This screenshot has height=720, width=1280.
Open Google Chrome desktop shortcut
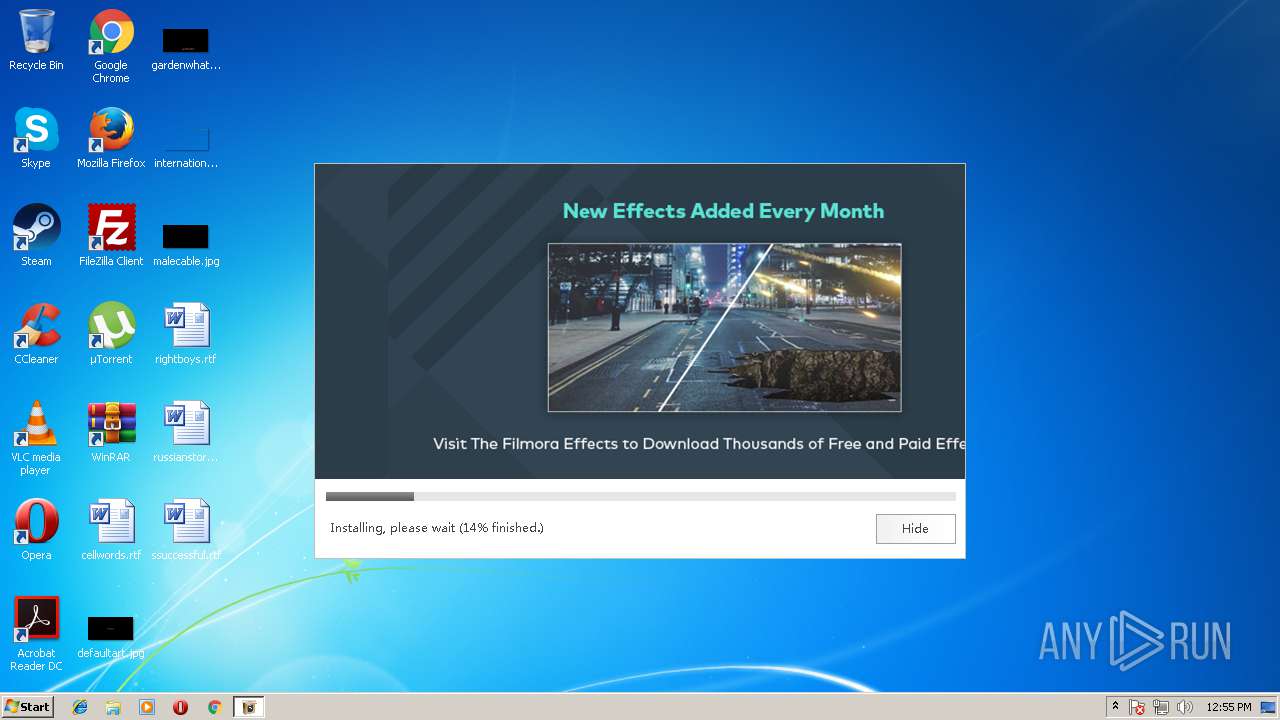111,46
